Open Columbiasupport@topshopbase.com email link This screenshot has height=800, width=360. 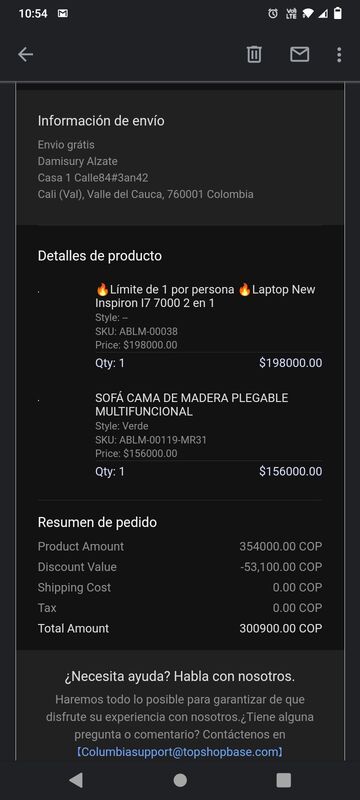(x=180, y=752)
